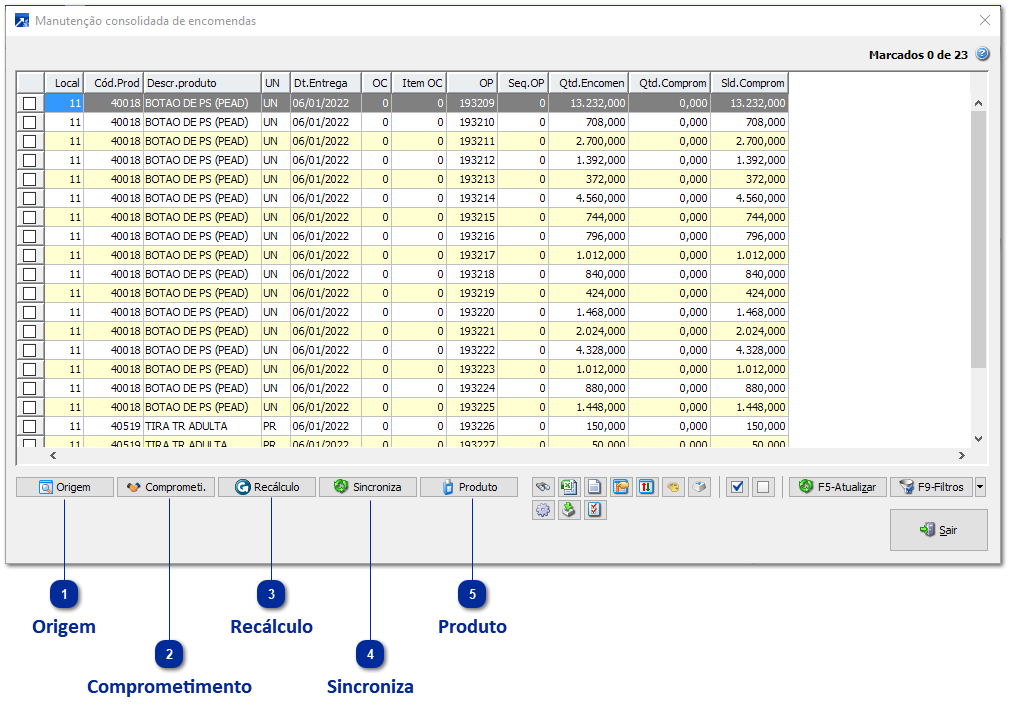The image size is (1024, 715).
Task: Click the Qtd.Encomen column header
Action: click(592, 83)
